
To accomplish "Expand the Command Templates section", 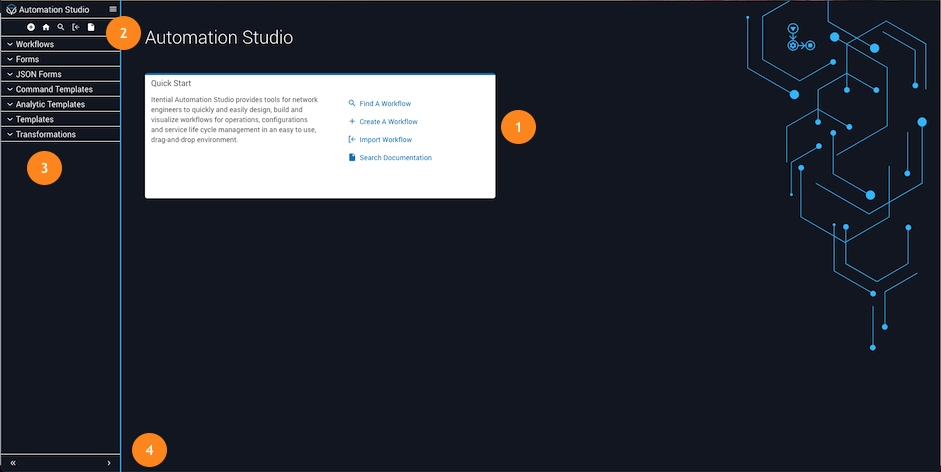I will click(61, 89).
